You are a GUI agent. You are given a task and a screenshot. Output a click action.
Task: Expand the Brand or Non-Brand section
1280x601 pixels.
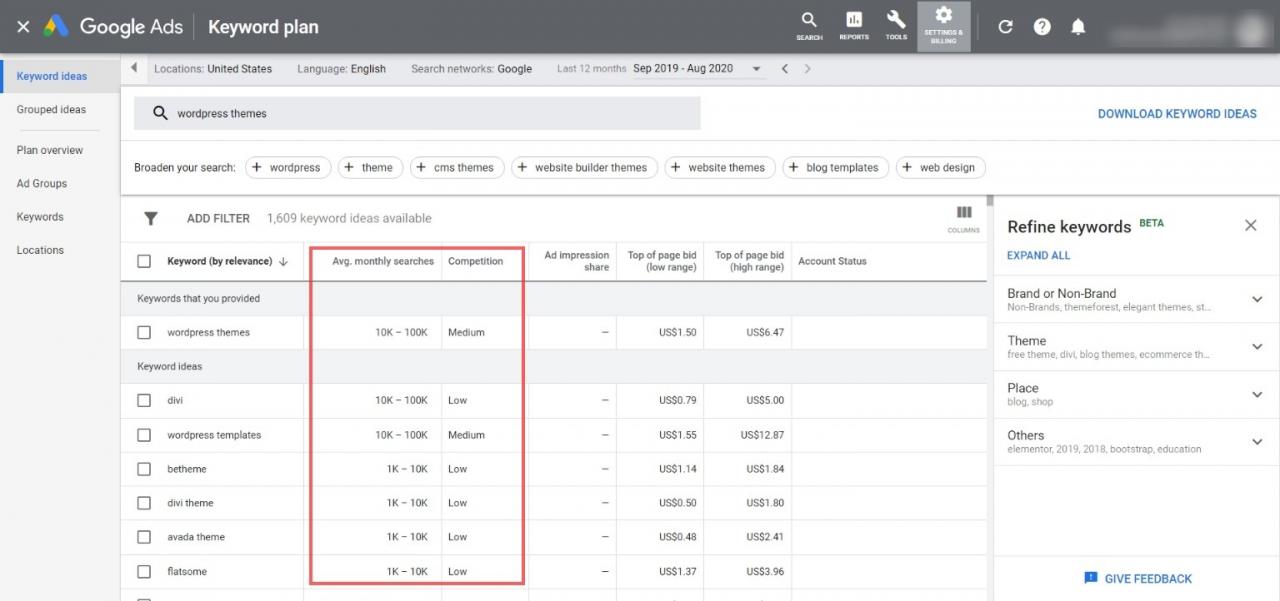(1257, 299)
